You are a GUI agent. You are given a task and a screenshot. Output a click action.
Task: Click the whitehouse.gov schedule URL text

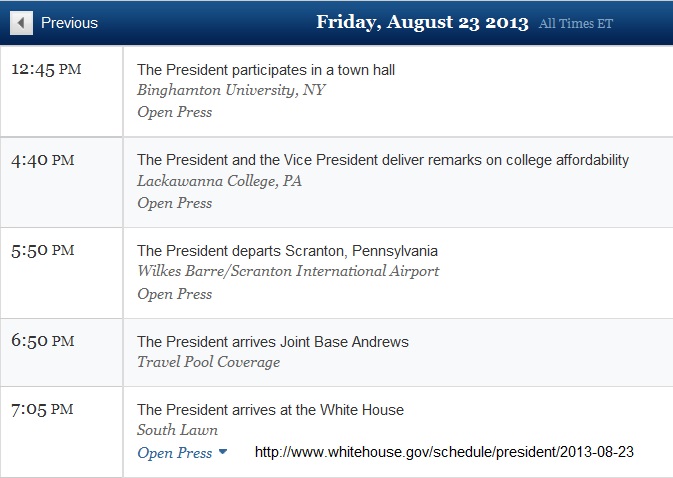coord(444,452)
